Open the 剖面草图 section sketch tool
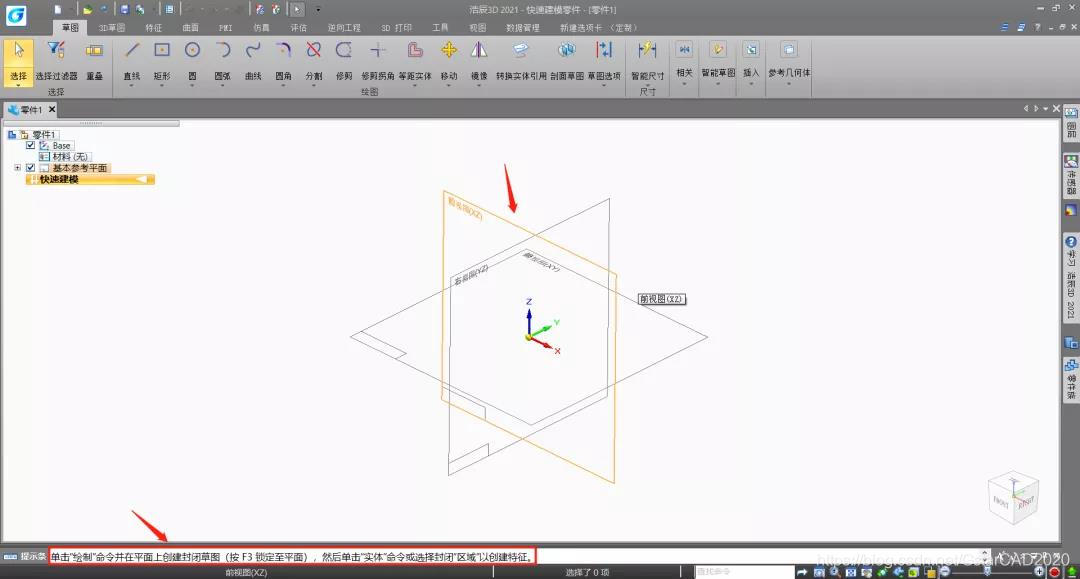The width and height of the screenshot is (1080, 579). point(567,61)
